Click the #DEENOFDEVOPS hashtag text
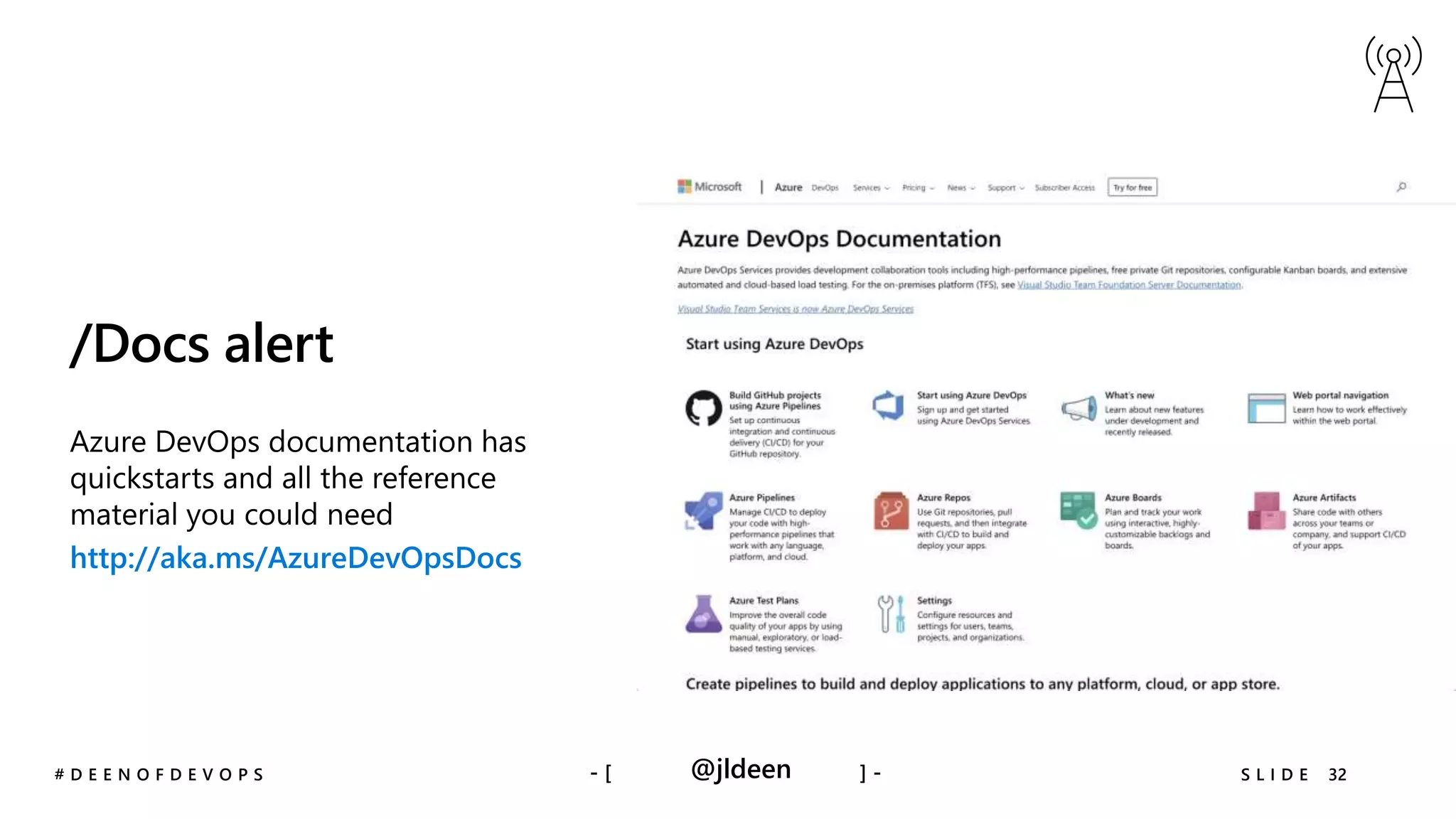1456x819 pixels. (x=159, y=774)
